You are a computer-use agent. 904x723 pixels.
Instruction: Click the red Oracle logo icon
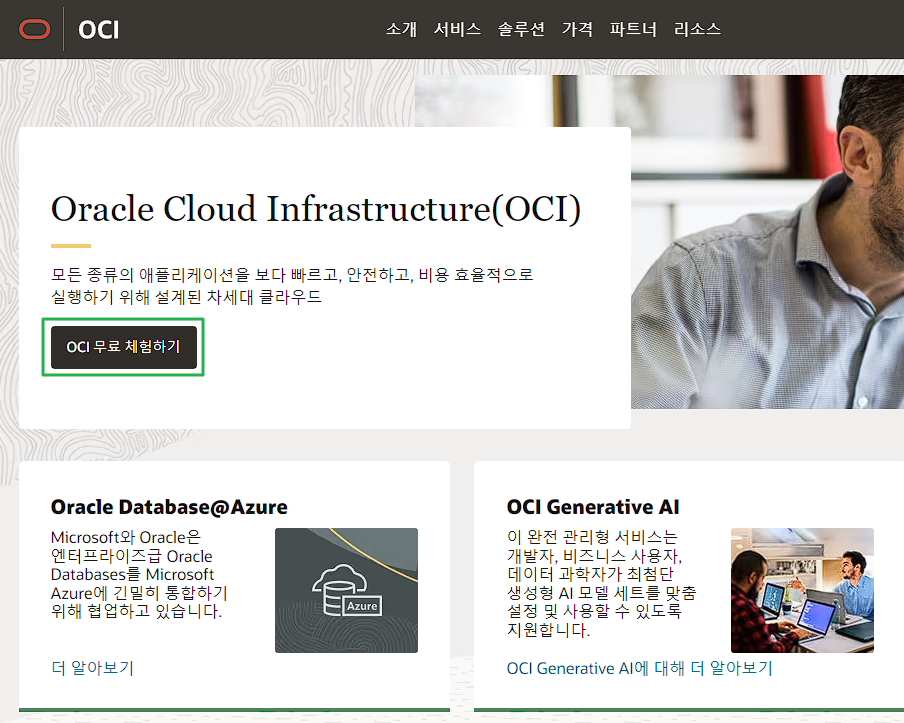(35, 29)
